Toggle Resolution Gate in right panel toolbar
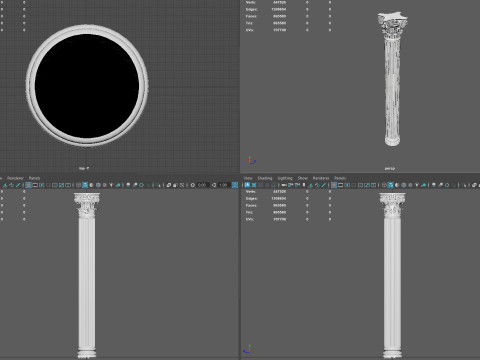 (x=347, y=185)
